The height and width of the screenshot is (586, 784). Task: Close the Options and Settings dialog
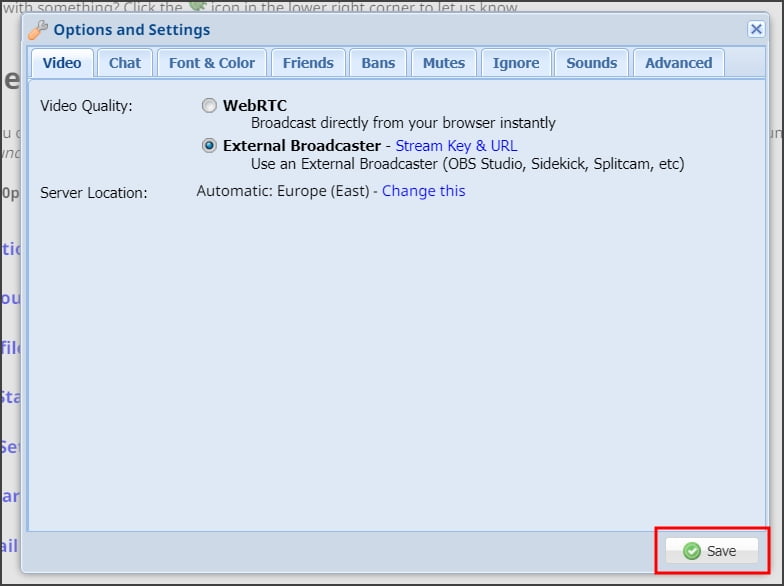[x=756, y=29]
